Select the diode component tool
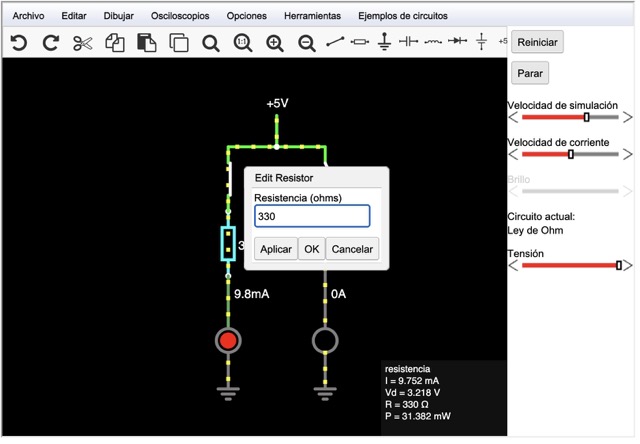Viewport: 640px width, 444px height. coord(458,41)
